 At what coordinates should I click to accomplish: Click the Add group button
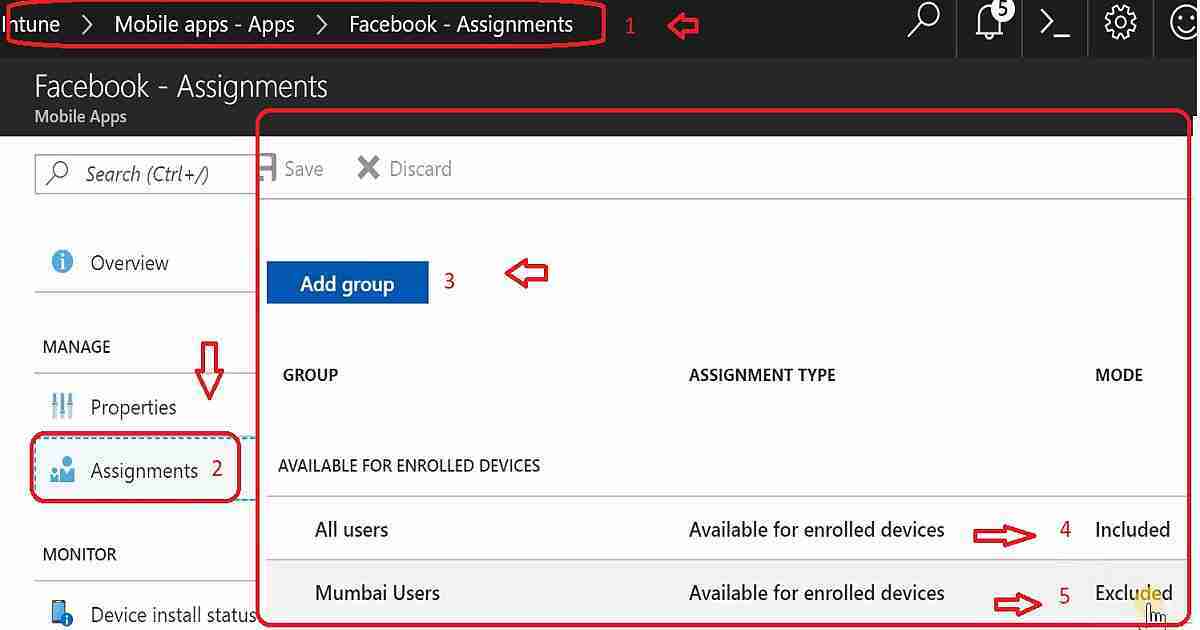[x=347, y=283]
